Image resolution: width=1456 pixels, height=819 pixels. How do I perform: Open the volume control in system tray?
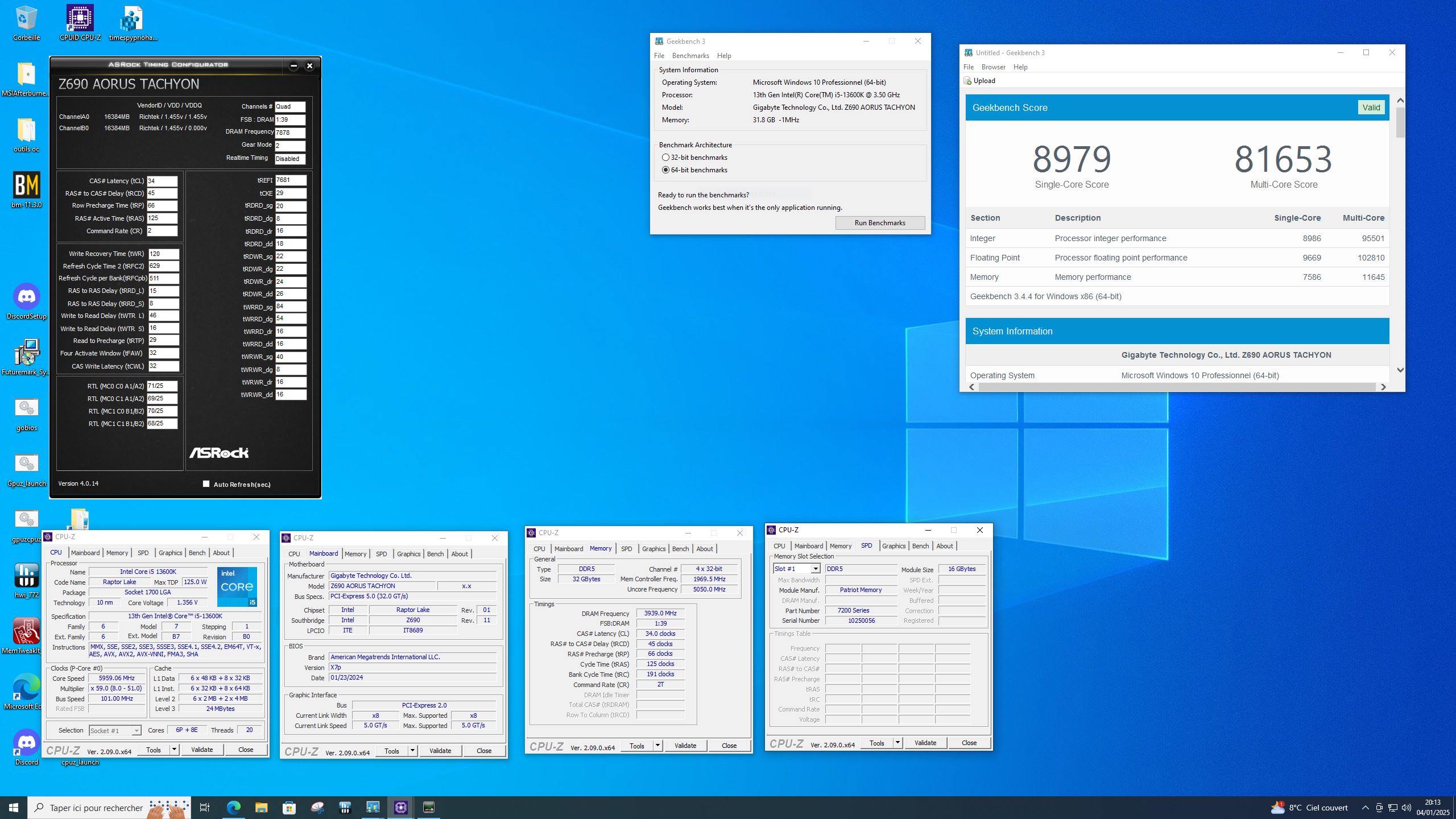(x=1407, y=808)
